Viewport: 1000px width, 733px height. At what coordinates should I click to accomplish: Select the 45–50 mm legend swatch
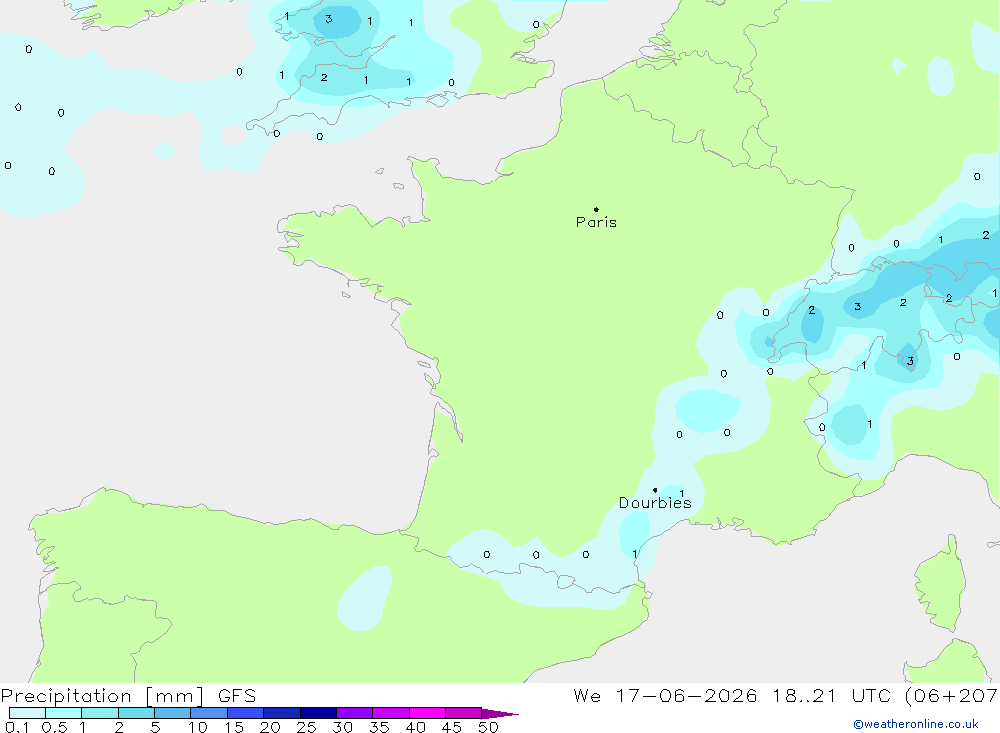(x=464, y=713)
